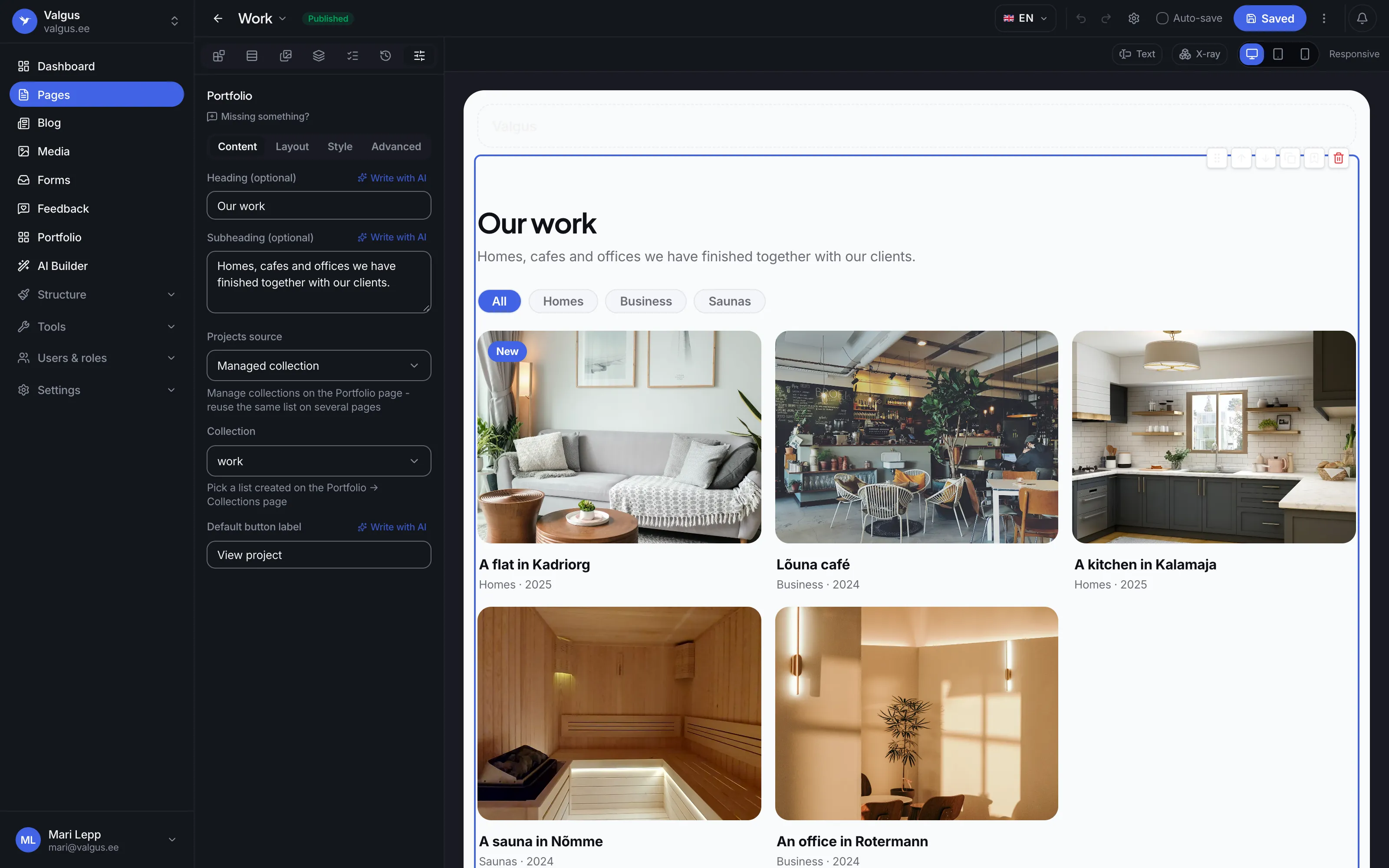Go back using the left arrow
Screen dimensions: 1389x868
[x=218, y=18]
